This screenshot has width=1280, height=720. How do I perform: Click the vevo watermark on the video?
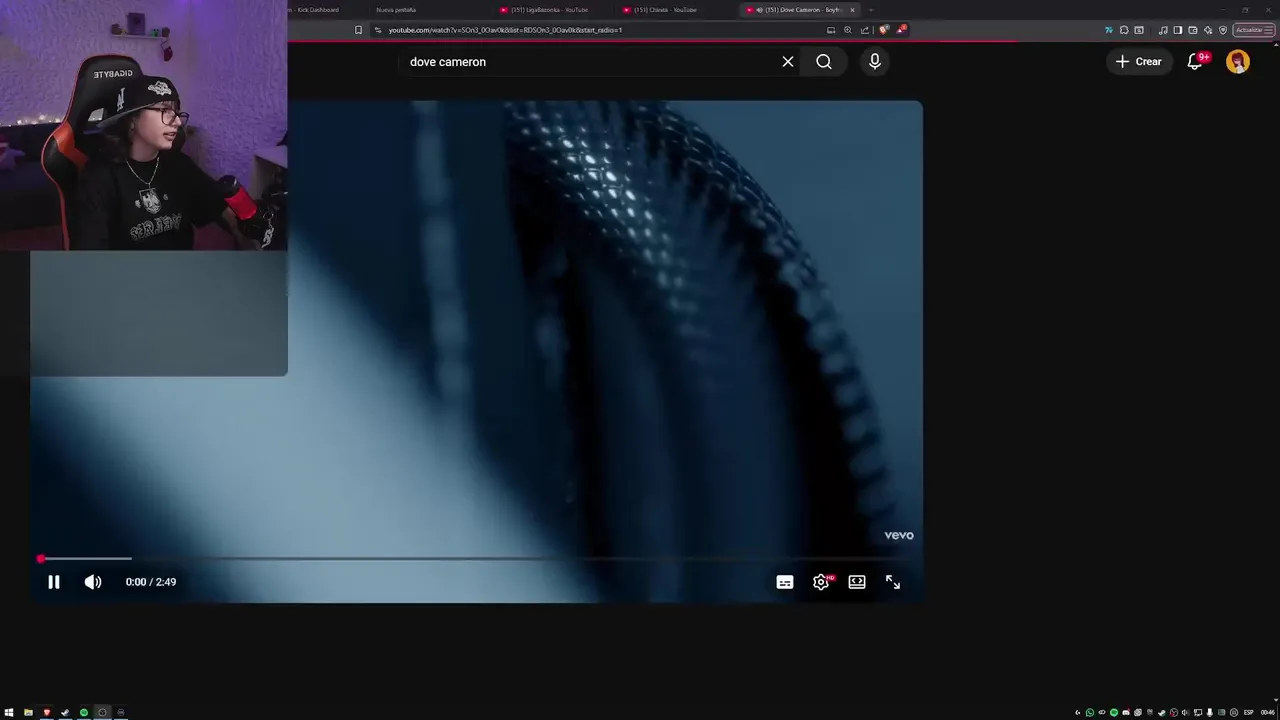[899, 535]
